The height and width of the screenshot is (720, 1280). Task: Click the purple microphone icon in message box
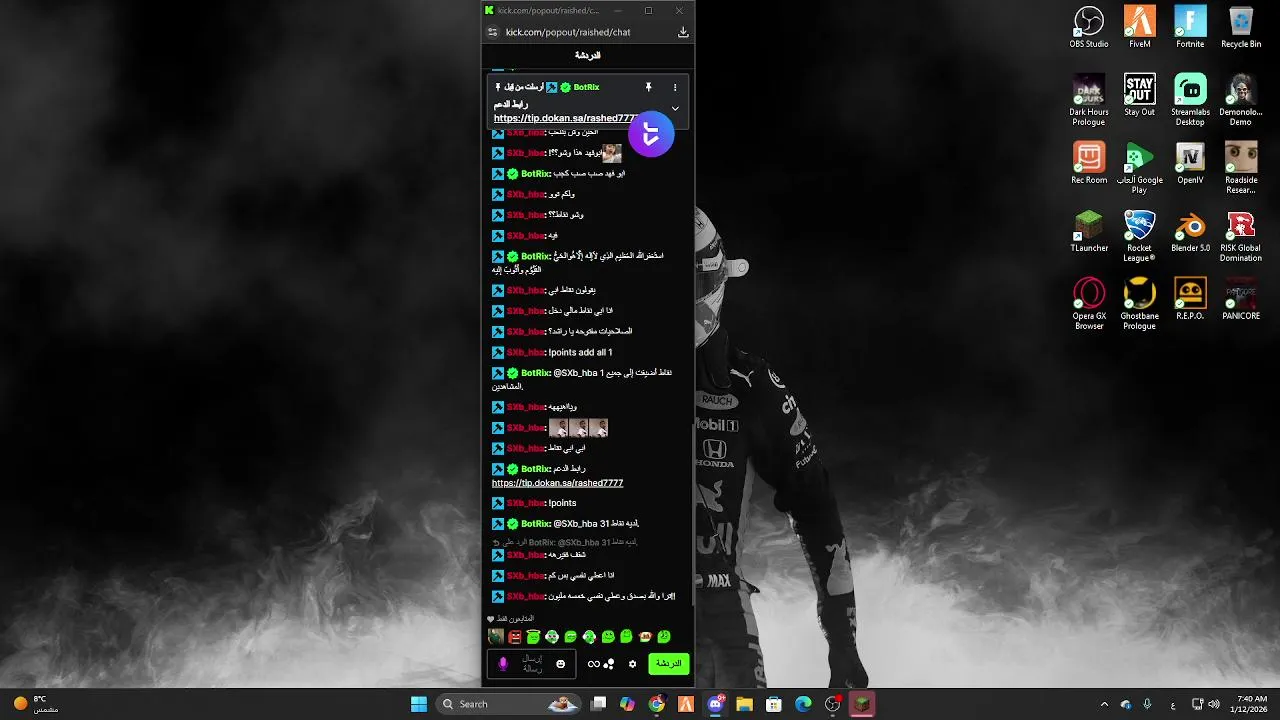point(503,663)
